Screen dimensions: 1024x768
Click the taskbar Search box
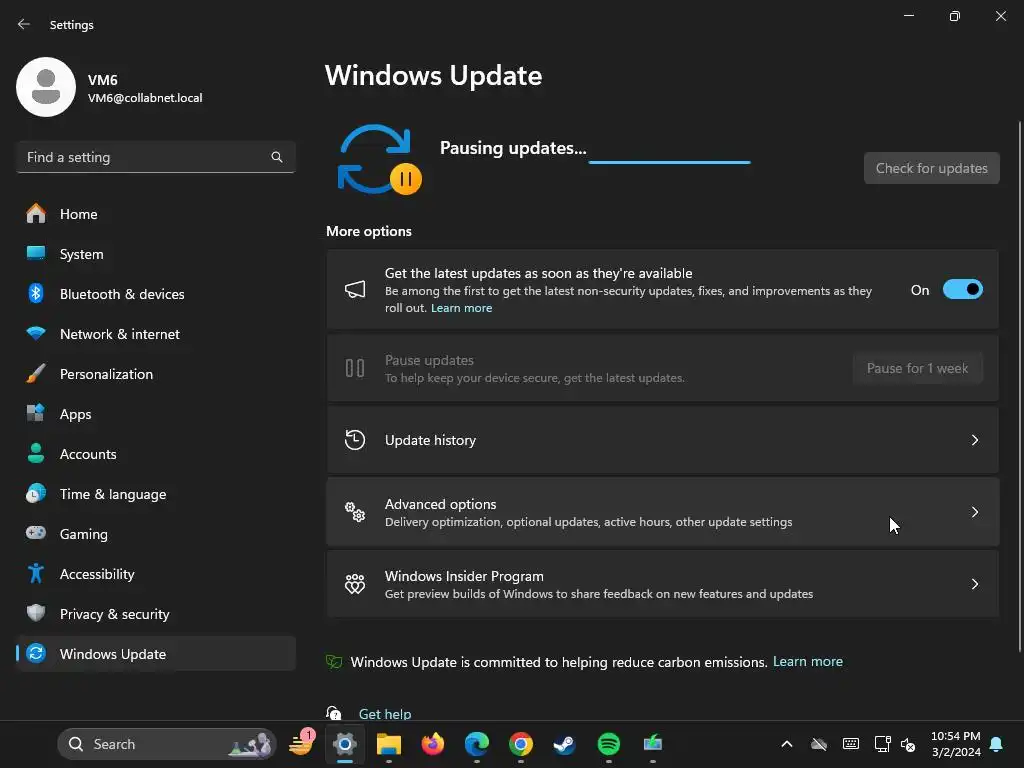coord(167,744)
